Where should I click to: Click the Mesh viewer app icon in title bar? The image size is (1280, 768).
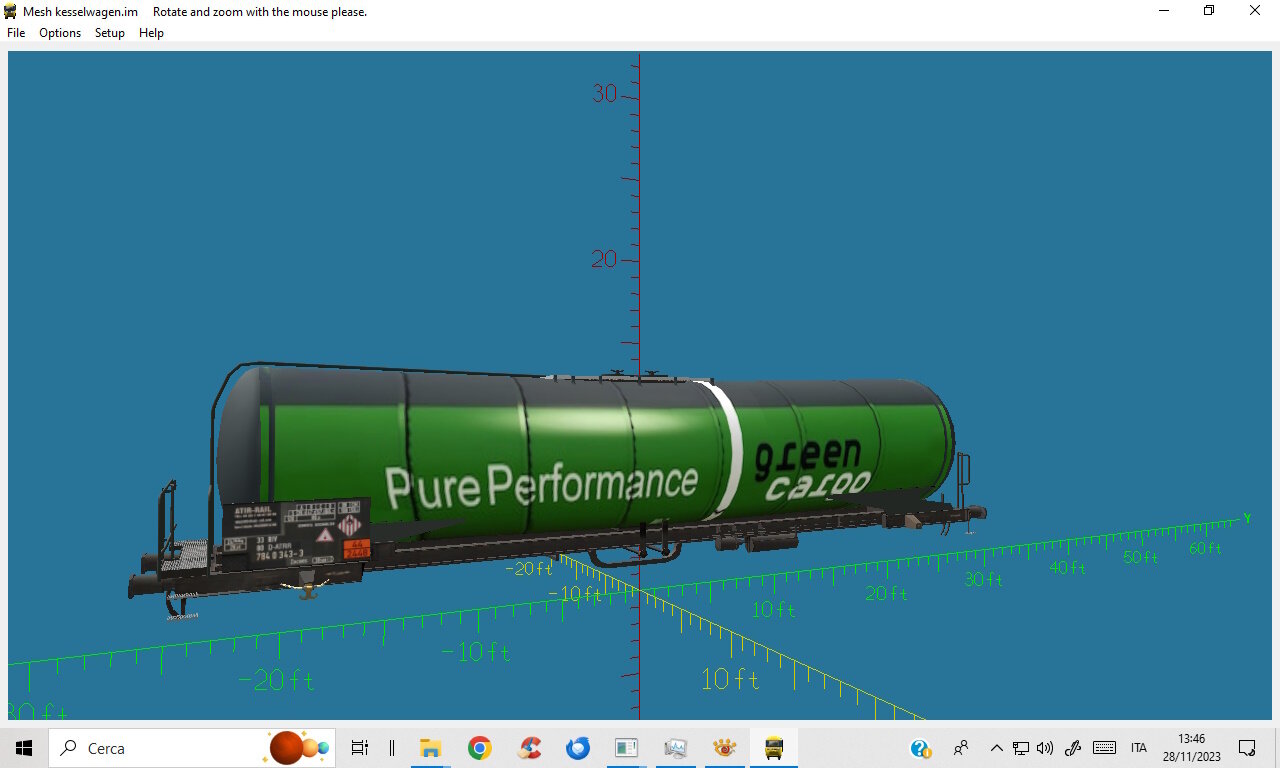tap(10, 11)
